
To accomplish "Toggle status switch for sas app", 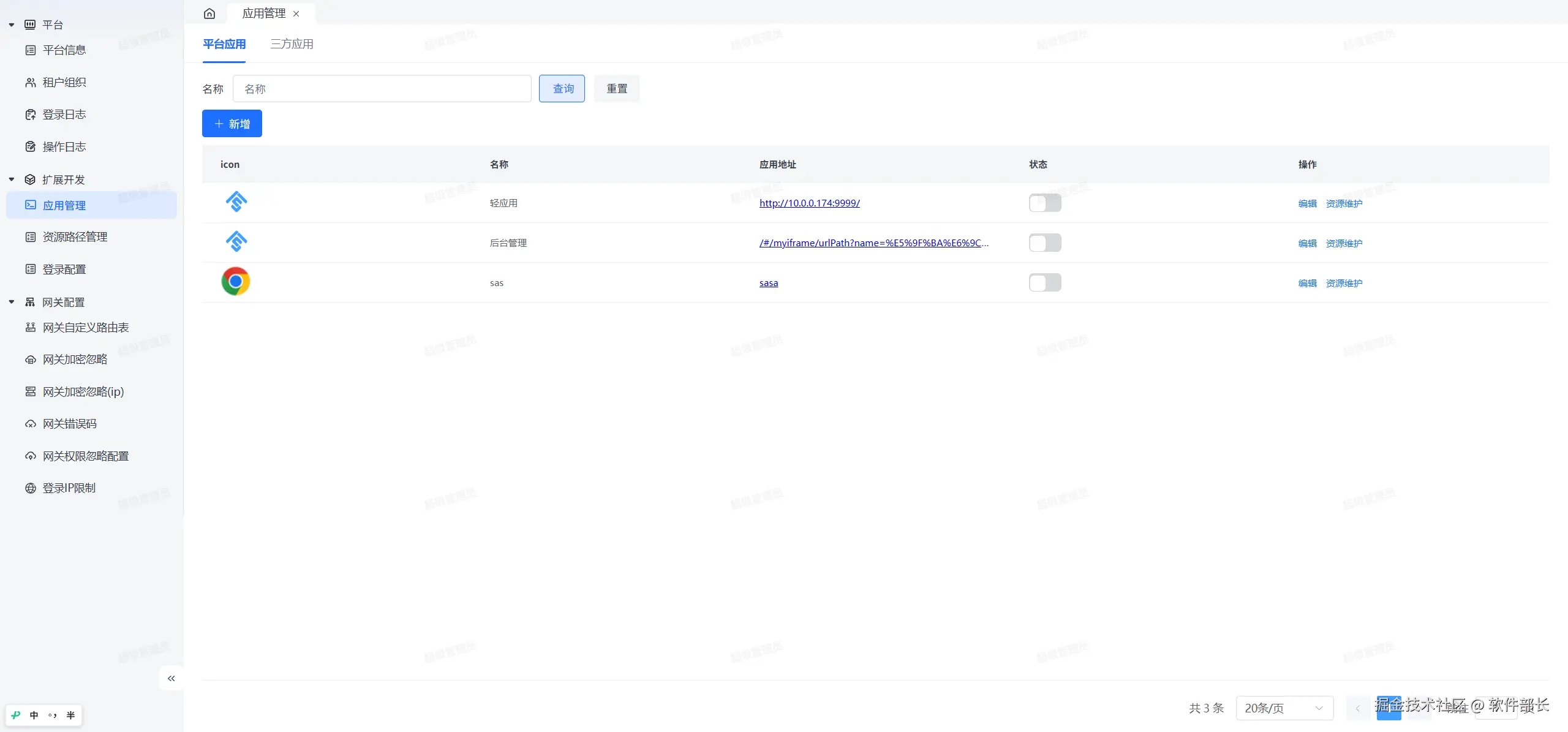I will click(x=1044, y=282).
